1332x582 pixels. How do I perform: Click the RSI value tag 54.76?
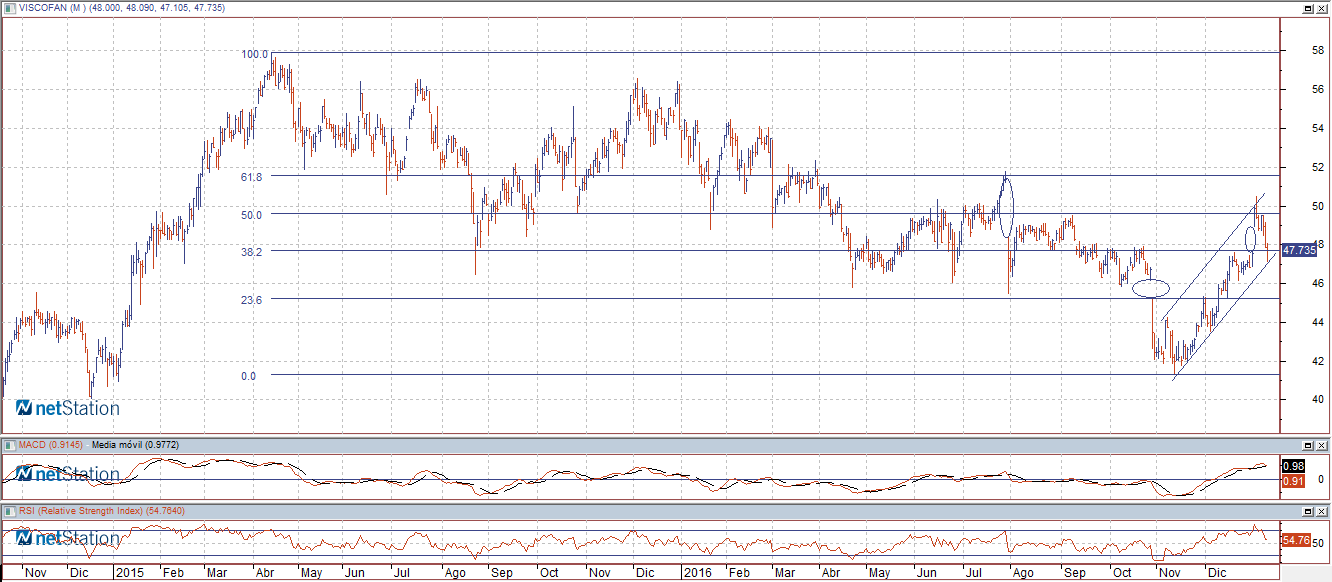[1295, 540]
